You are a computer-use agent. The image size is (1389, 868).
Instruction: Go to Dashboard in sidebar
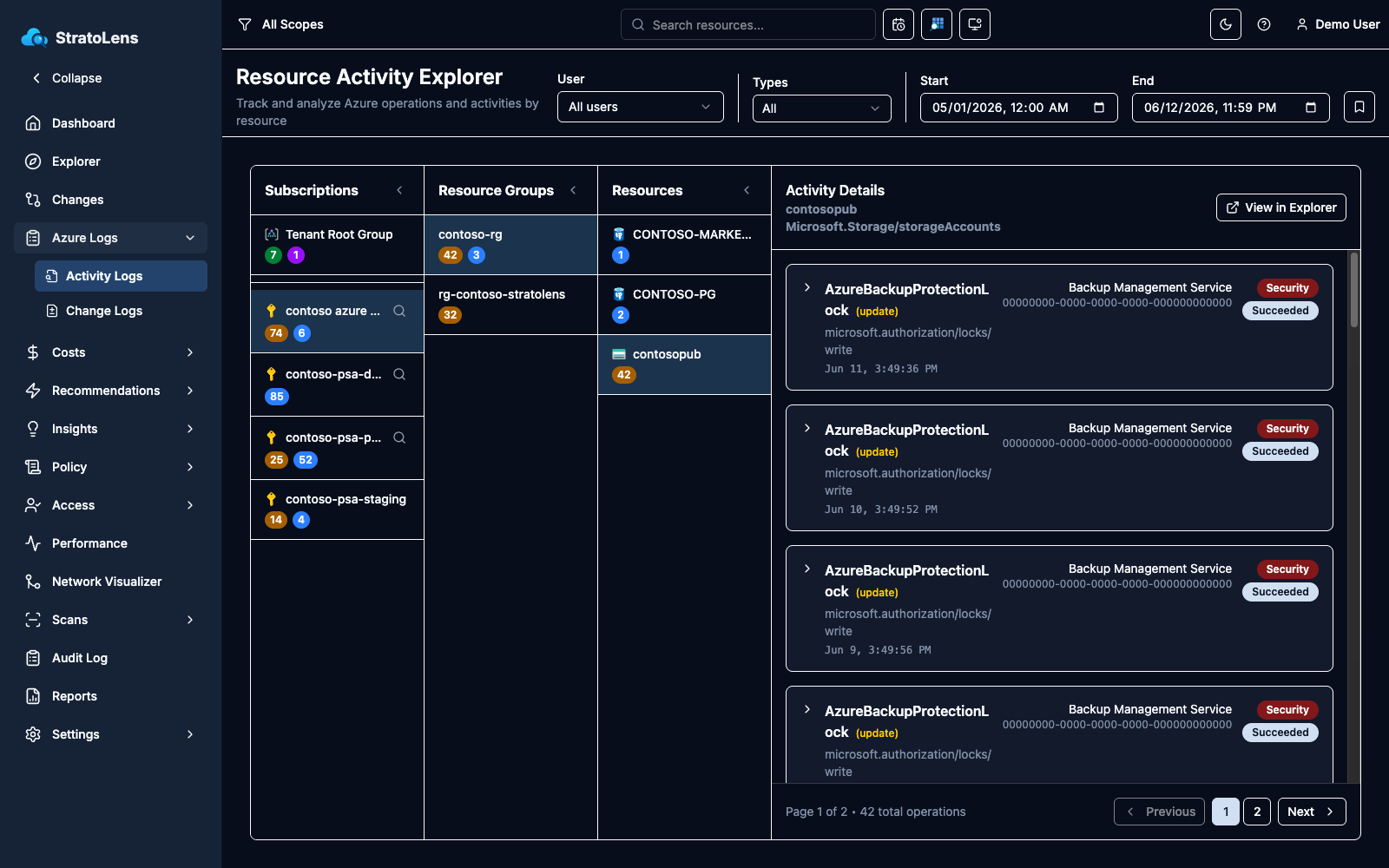click(111, 123)
